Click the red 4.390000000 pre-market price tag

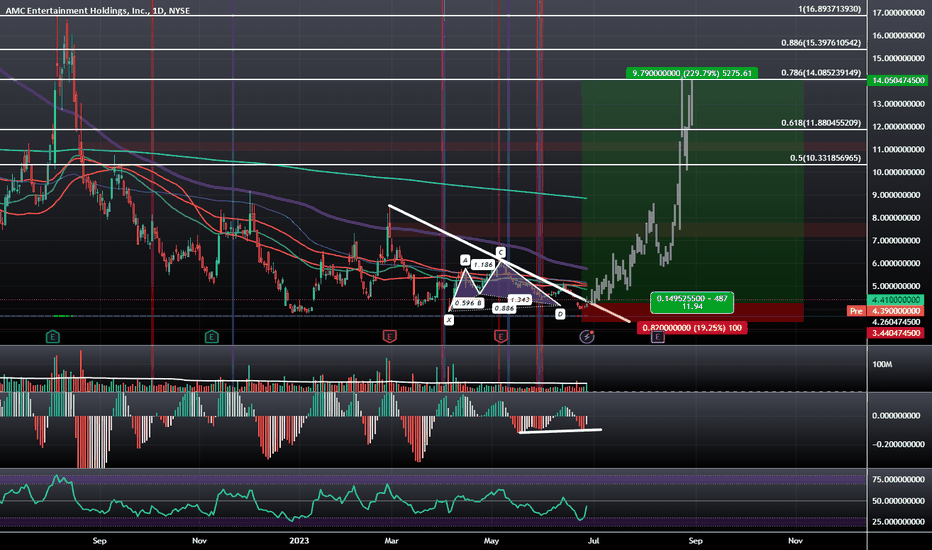point(896,311)
